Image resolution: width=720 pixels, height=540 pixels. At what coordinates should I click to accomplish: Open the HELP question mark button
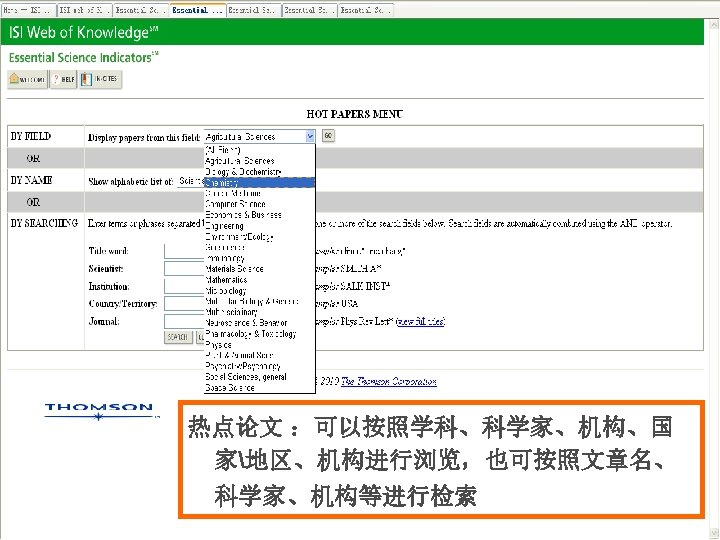tap(63, 79)
